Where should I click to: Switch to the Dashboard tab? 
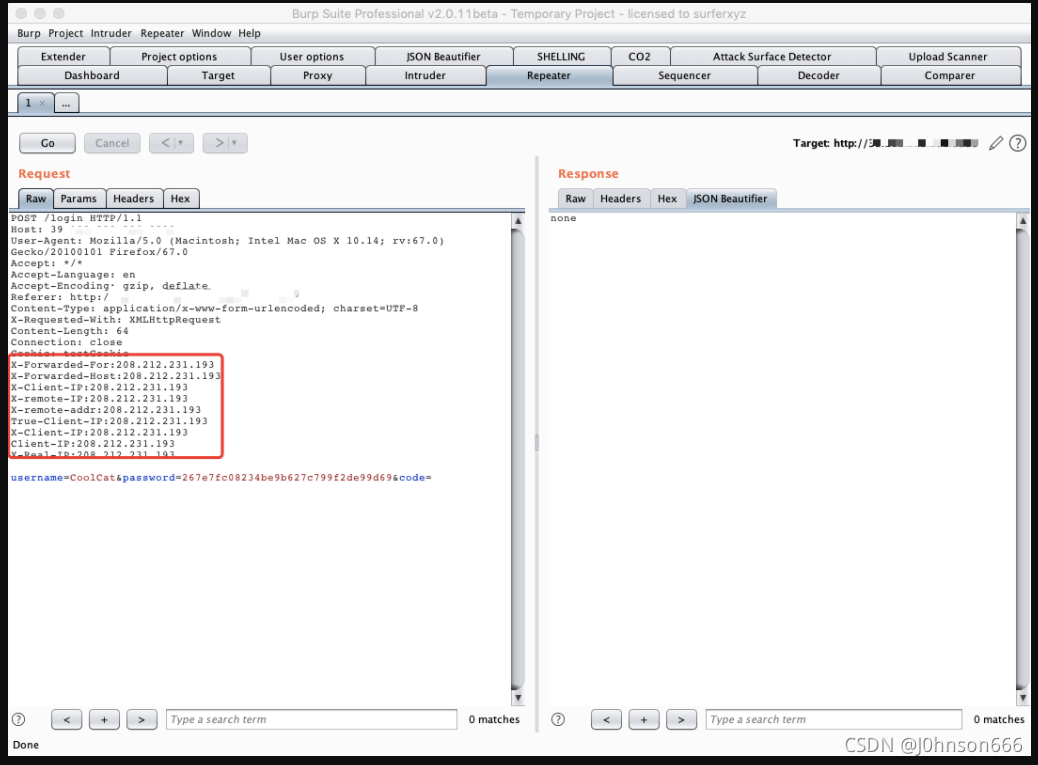click(x=92, y=75)
